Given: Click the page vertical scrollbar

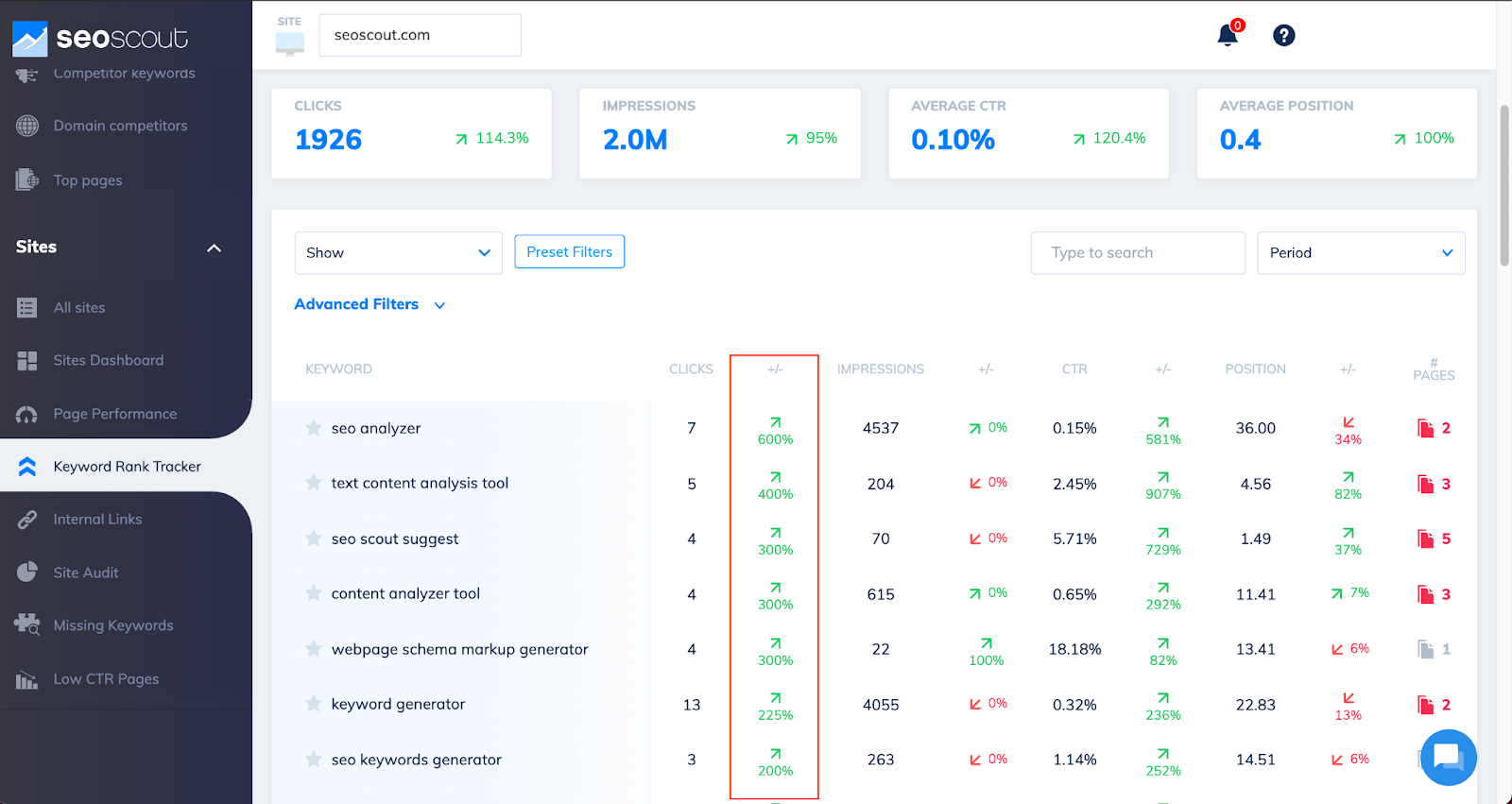Looking at the screenshot, I should click(1504, 186).
